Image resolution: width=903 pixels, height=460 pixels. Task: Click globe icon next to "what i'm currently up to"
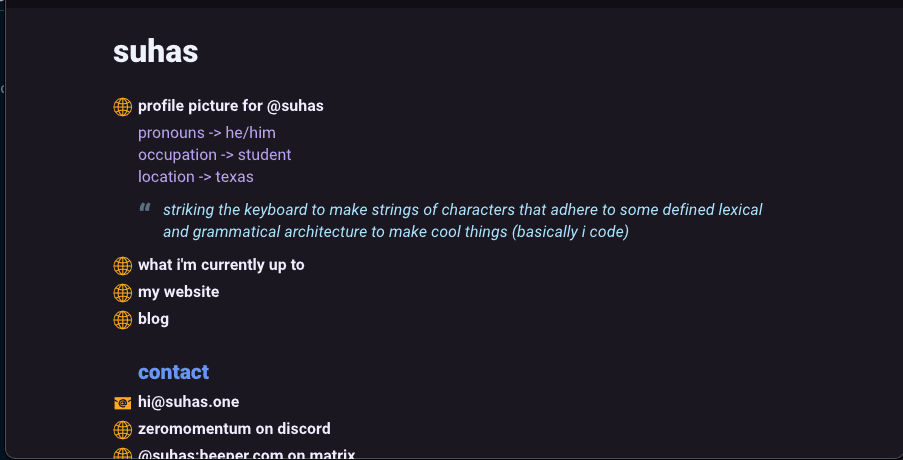(x=123, y=266)
